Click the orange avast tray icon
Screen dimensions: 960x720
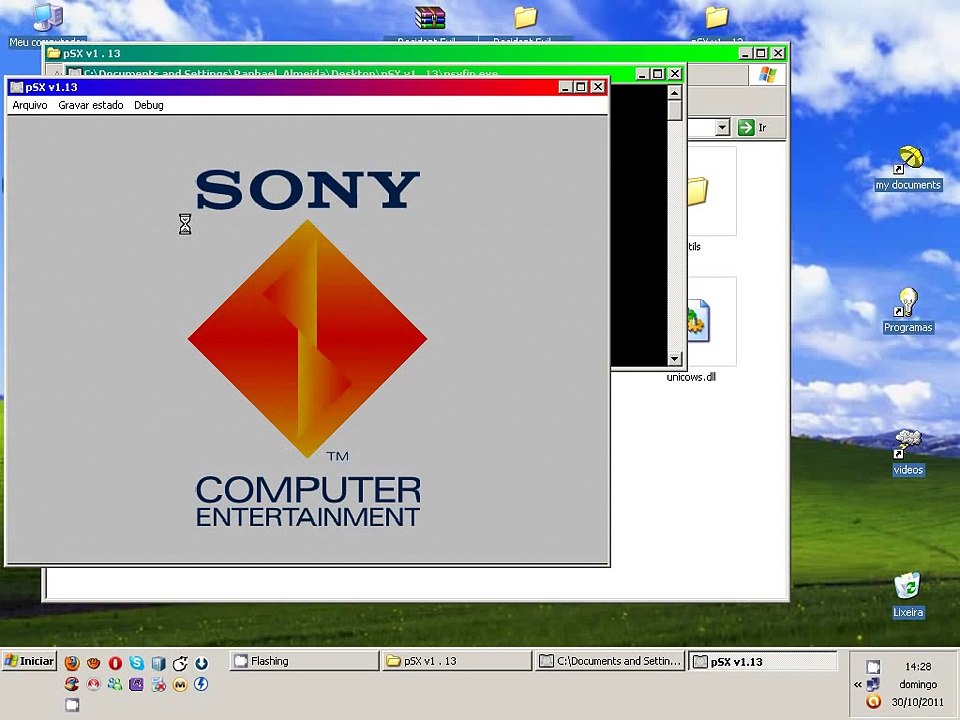874,702
